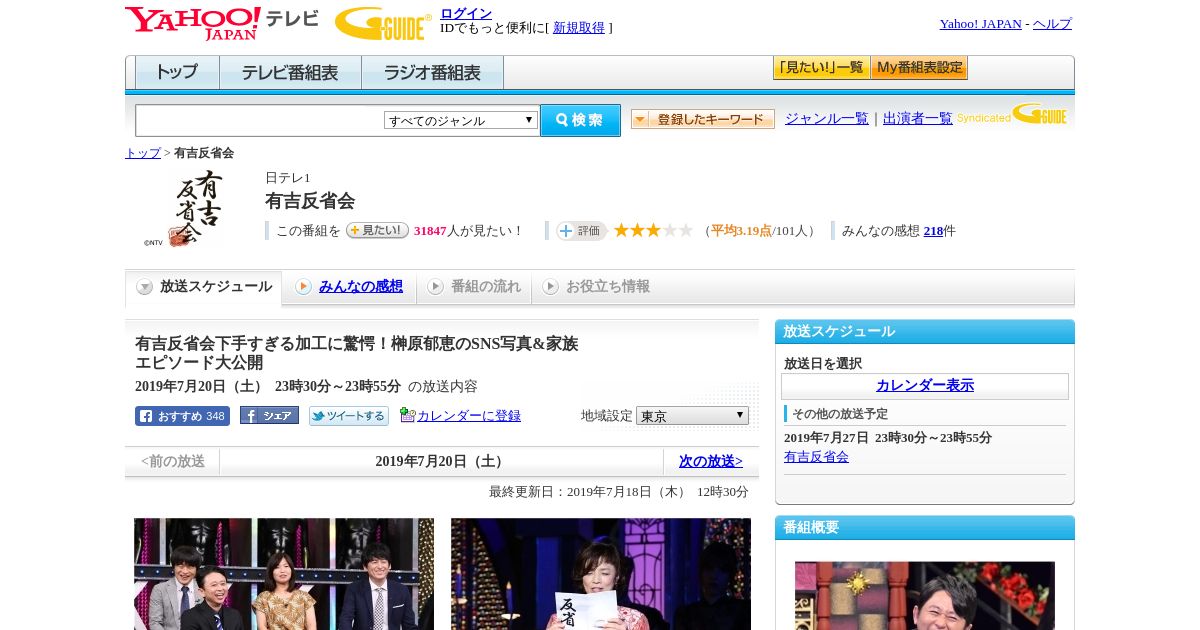Open My番組表設定 button
Screen dimensions: 1200x630
click(x=919, y=68)
